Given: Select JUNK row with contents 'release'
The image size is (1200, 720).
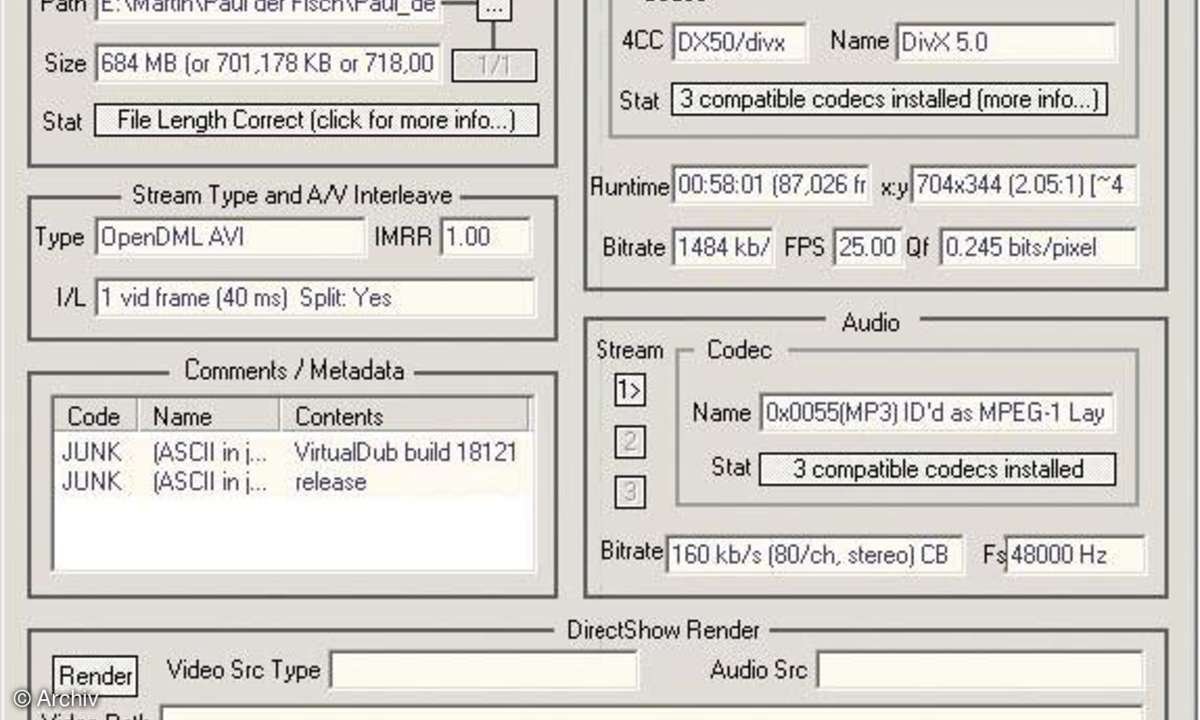Looking at the screenshot, I should point(291,482).
